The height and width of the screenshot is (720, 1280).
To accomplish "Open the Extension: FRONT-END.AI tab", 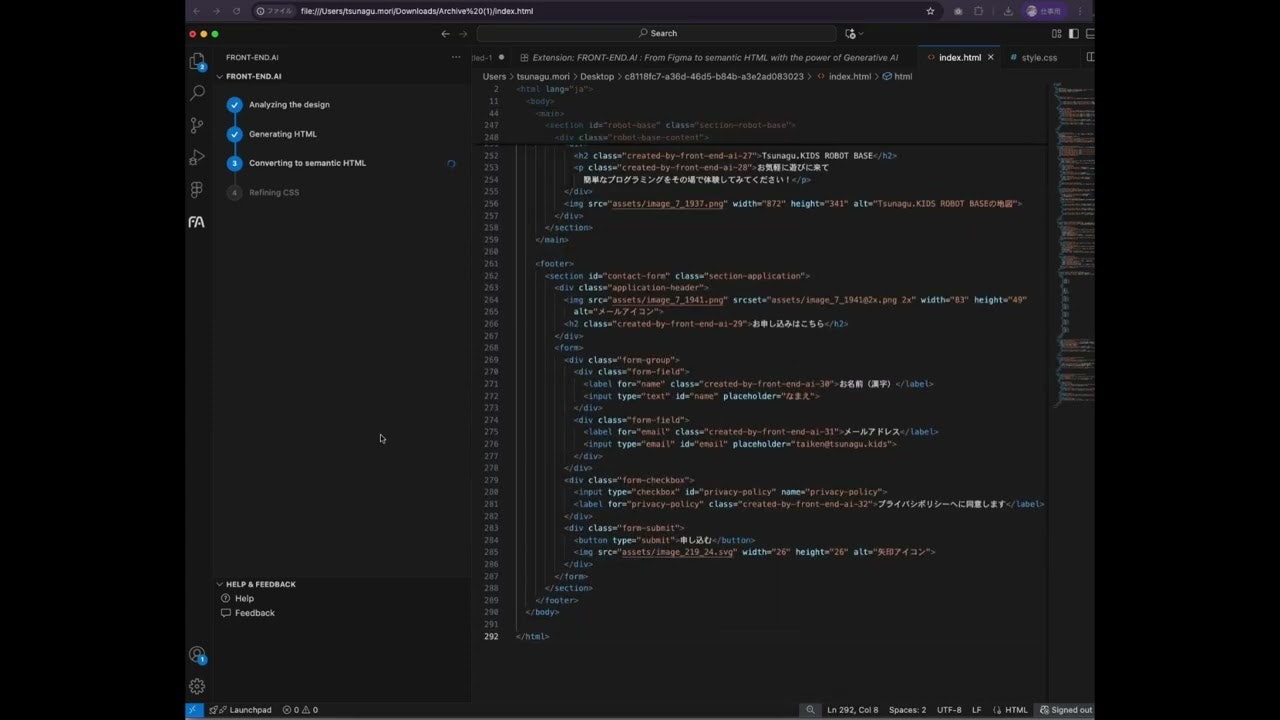I will pyautogui.click(x=710, y=57).
